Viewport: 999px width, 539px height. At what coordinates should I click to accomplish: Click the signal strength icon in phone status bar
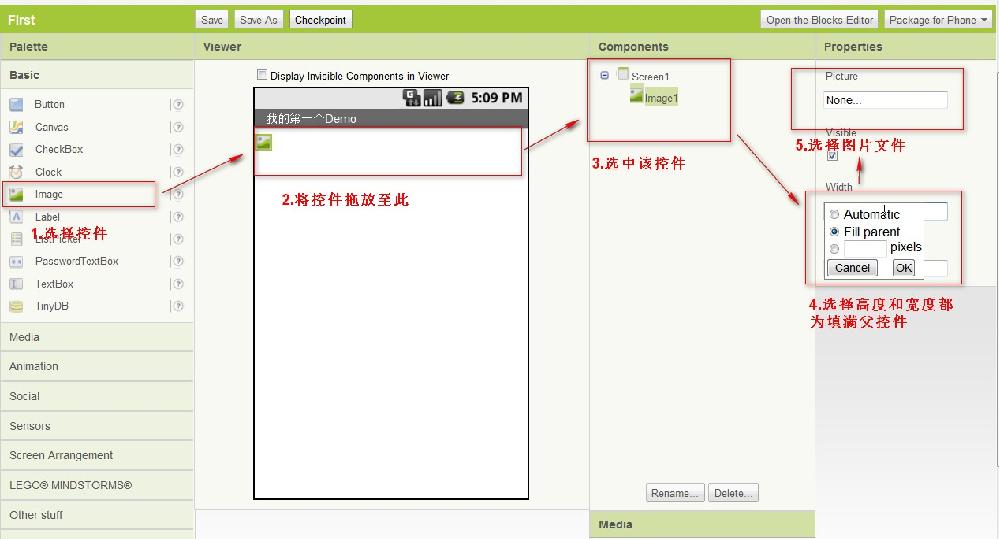[433, 97]
